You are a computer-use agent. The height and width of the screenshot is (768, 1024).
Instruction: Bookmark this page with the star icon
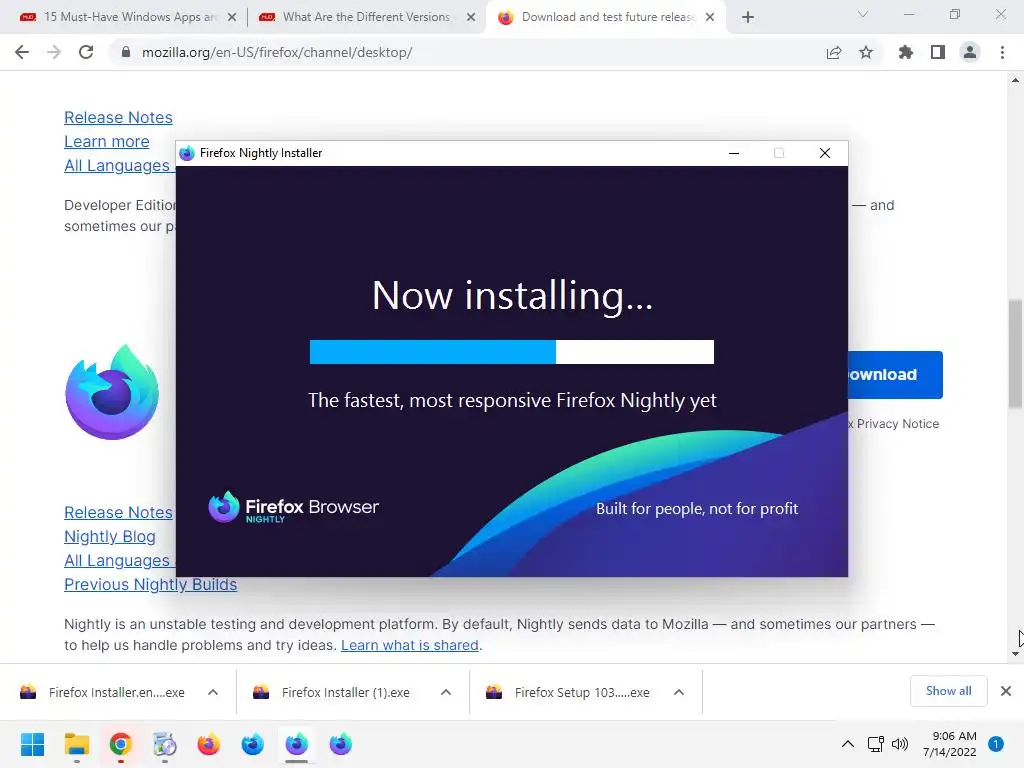click(x=866, y=52)
